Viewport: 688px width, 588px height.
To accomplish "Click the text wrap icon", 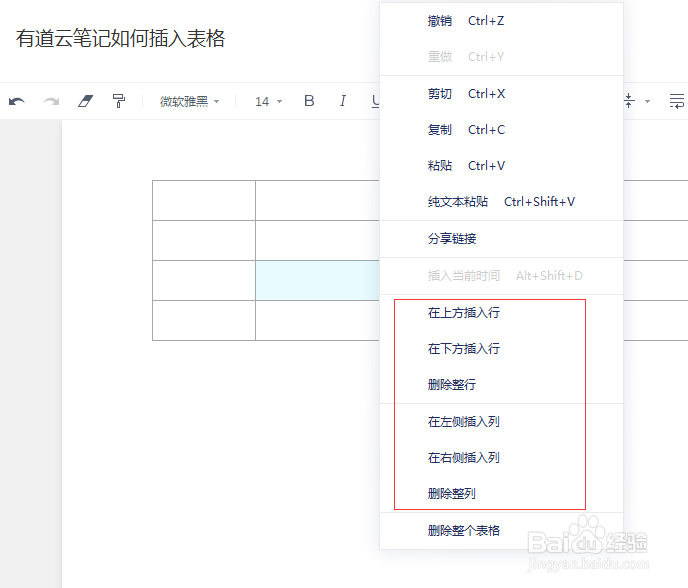I will pyautogui.click(x=677, y=101).
